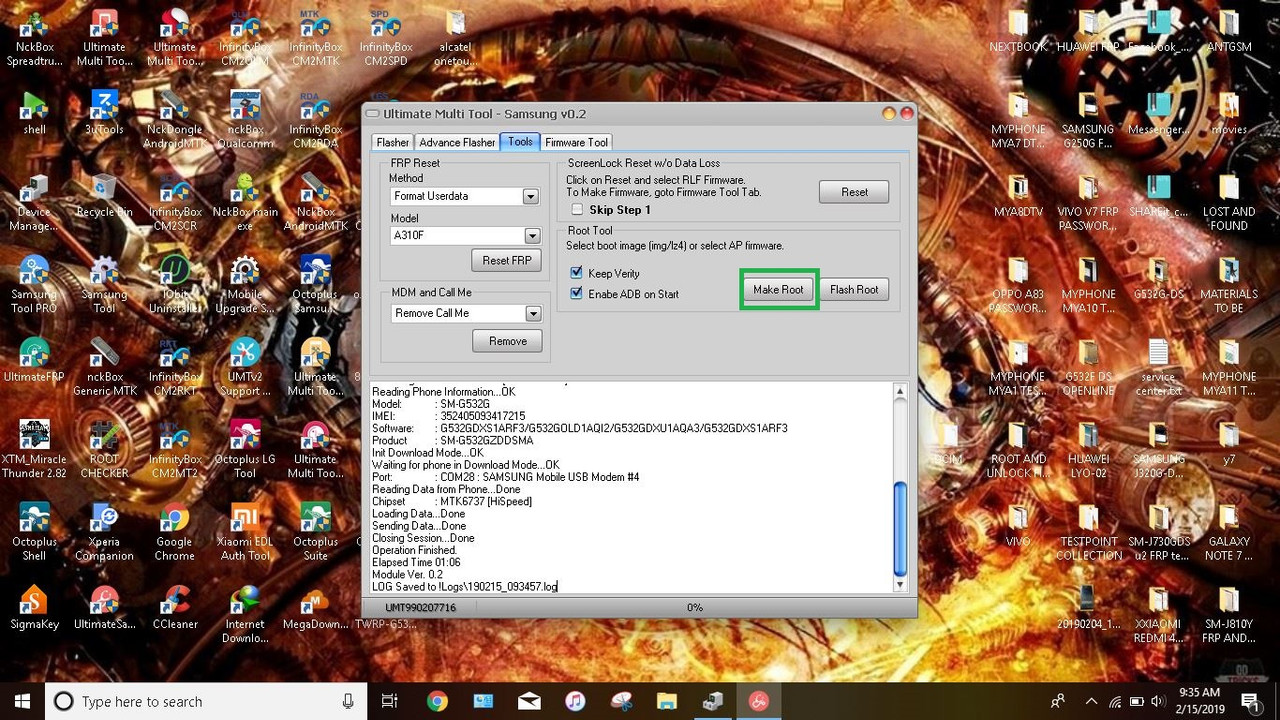
Task: Select the shell desktop icon
Action: (34, 112)
